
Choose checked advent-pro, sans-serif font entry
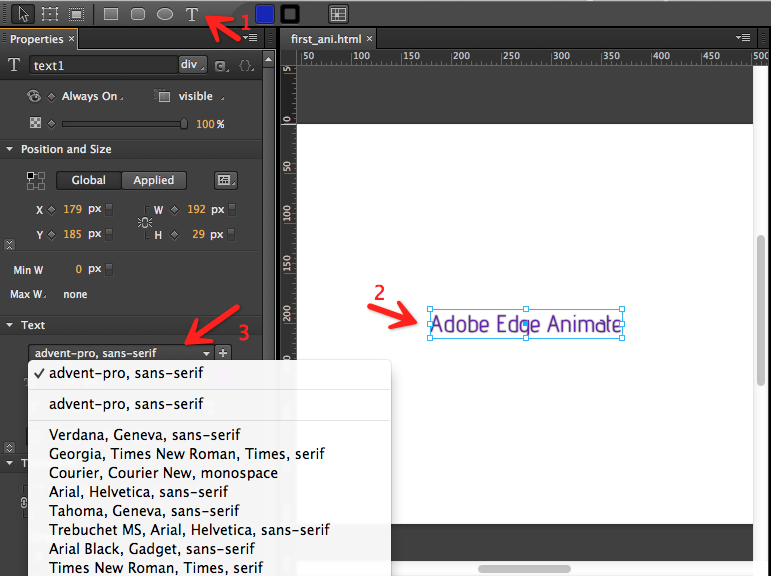(x=209, y=373)
